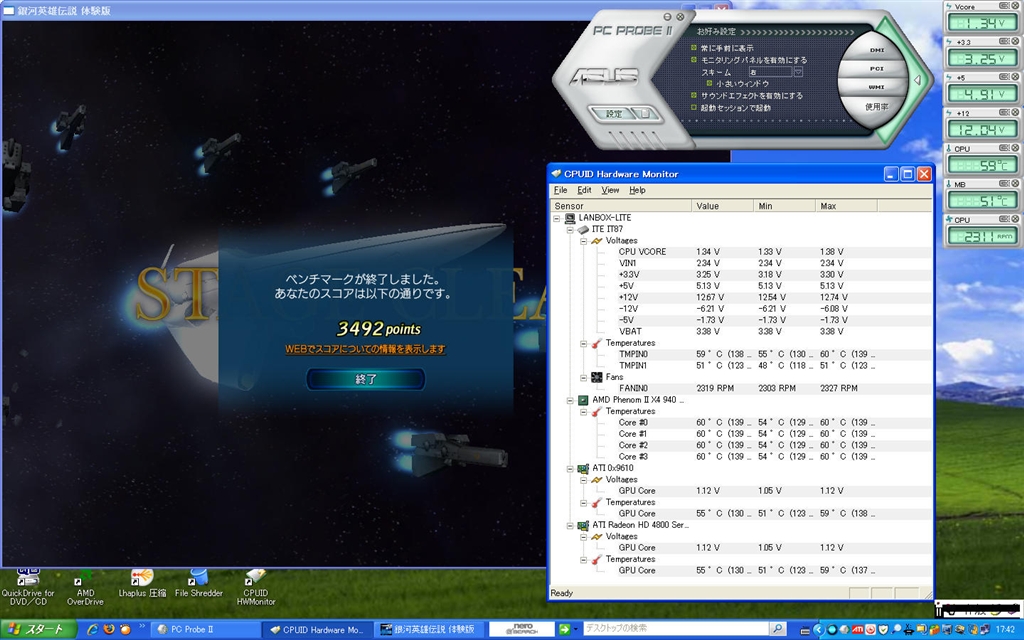Select the Core #2 temperature row
Viewport: 1024px width, 640px height.
741,445
